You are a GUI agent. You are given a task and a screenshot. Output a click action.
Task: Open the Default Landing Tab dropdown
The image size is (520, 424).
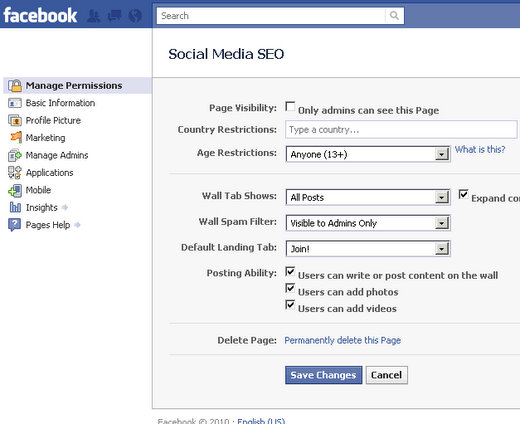pyautogui.click(x=368, y=249)
